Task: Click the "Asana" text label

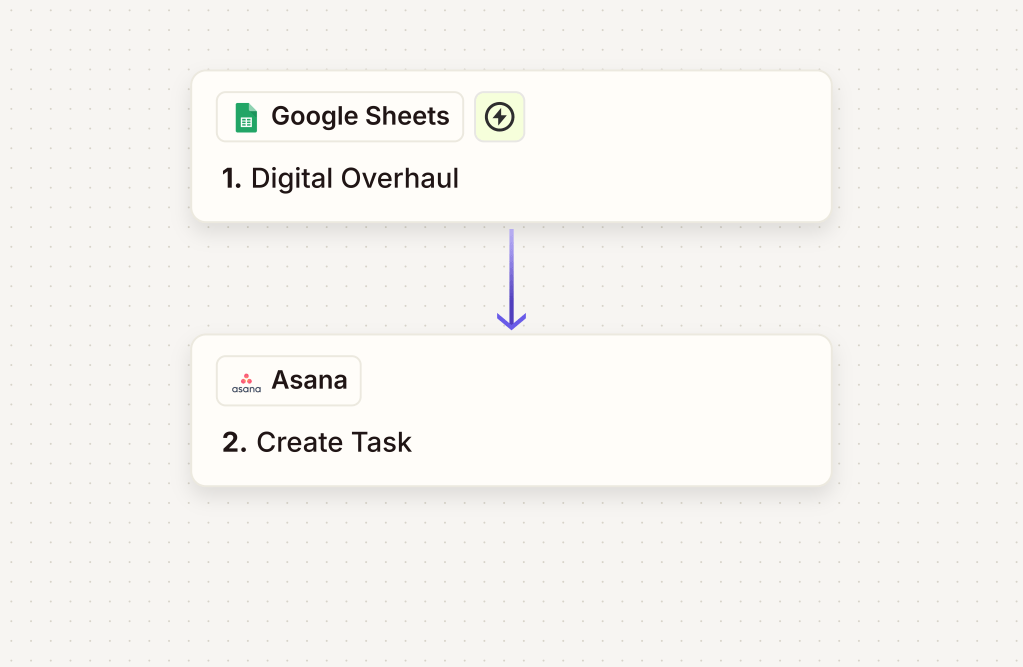Action: (x=309, y=381)
